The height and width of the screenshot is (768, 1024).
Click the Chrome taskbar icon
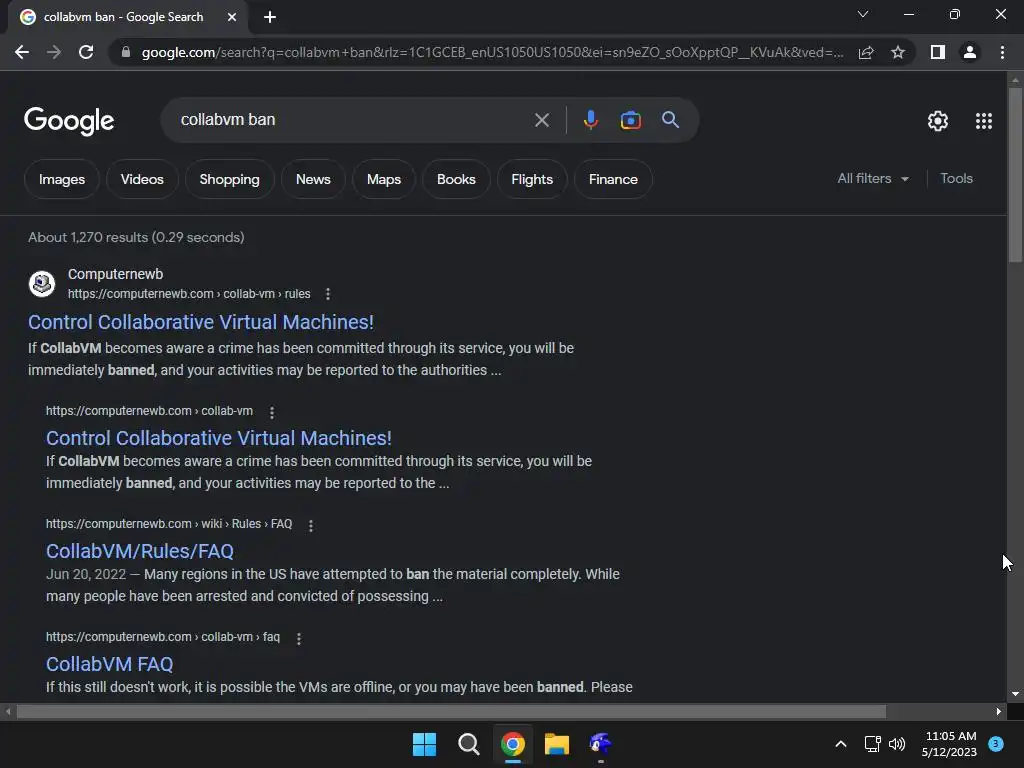(513, 744)
